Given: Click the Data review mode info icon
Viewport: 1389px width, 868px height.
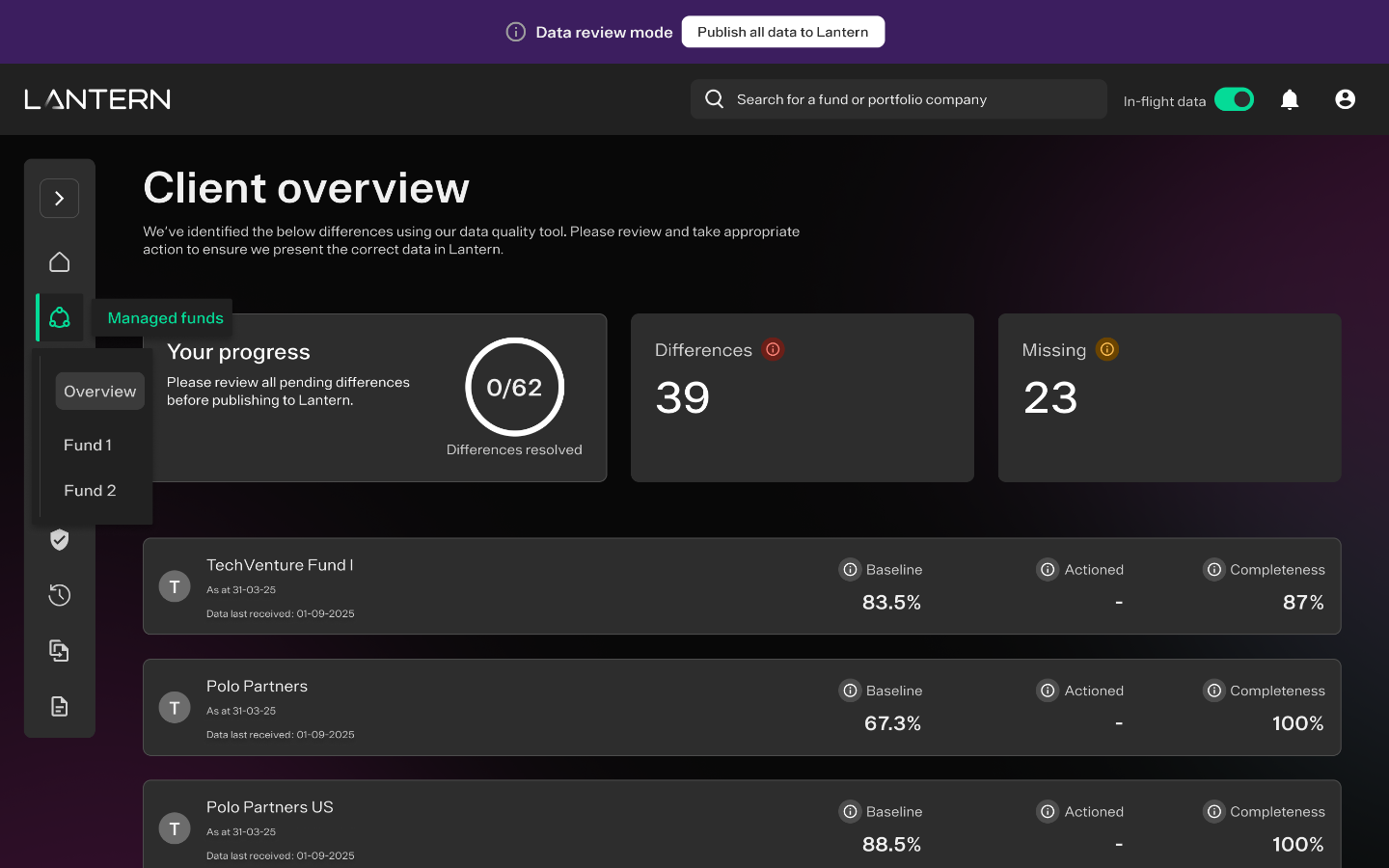Looking at the screenshot, I should coord(516,32).
